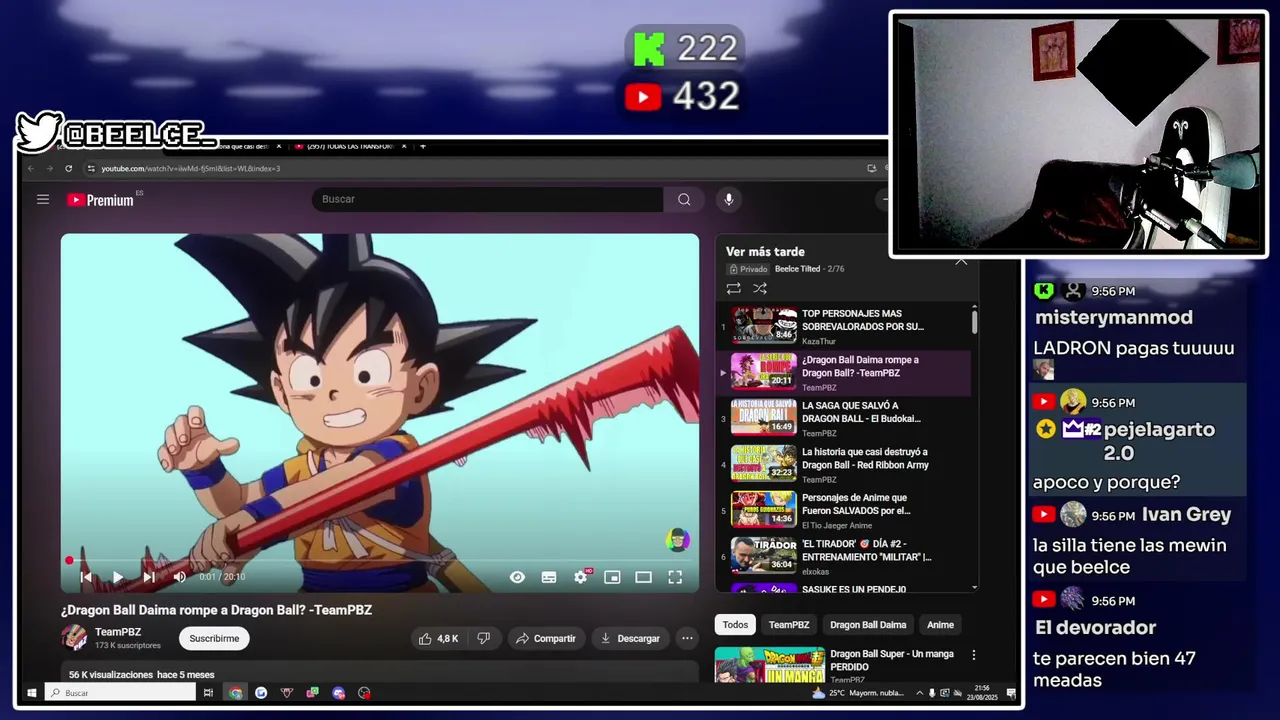
Task: Click the 36:04 elxokas thumbnail
Action: [x=763, y=555]
